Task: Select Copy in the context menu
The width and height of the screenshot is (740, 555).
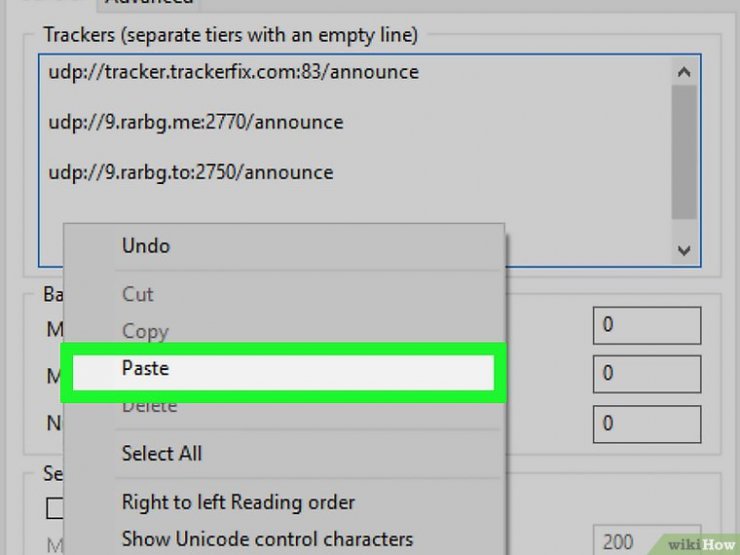Action: click(145, 331)
